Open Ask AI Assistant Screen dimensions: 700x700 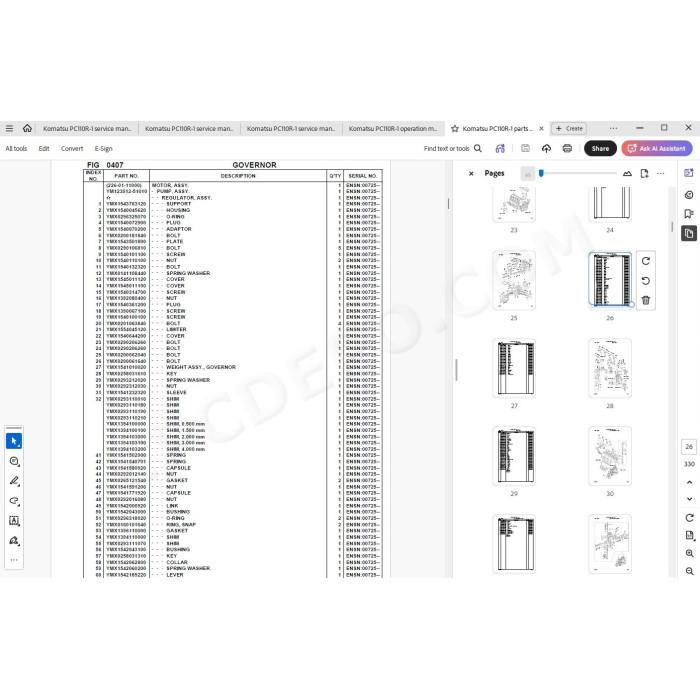(x=657, y=149)
